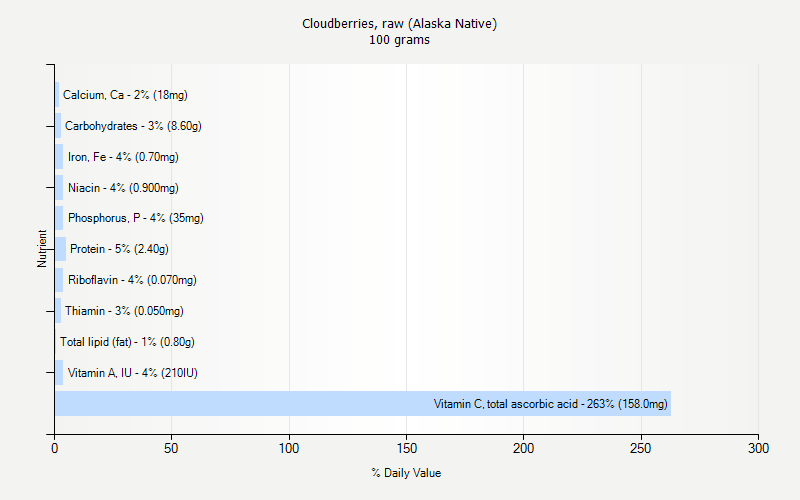Select the Protein 5% bar label

point(119,249)
